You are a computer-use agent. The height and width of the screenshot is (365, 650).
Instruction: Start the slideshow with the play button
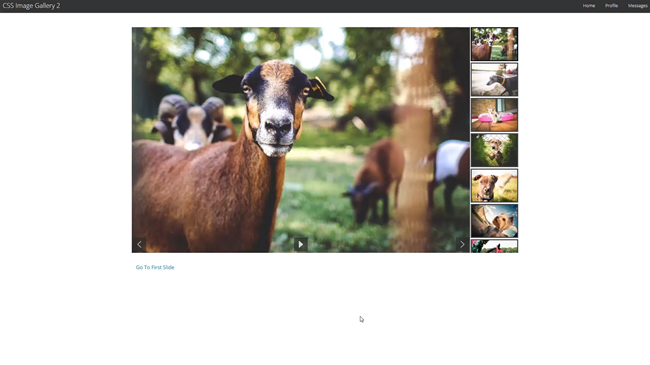(301, 244)
